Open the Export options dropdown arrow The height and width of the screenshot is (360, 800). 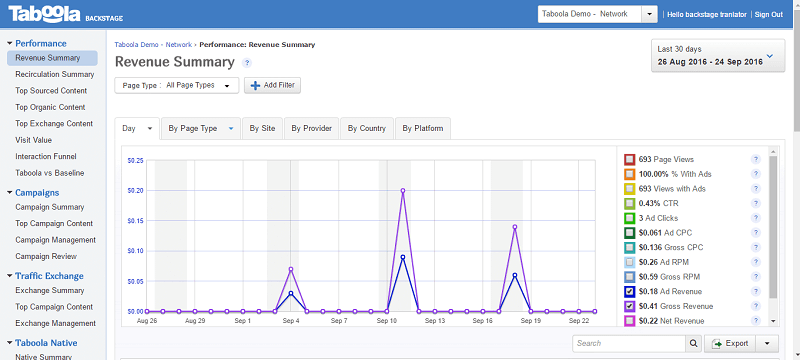point(767,344)
